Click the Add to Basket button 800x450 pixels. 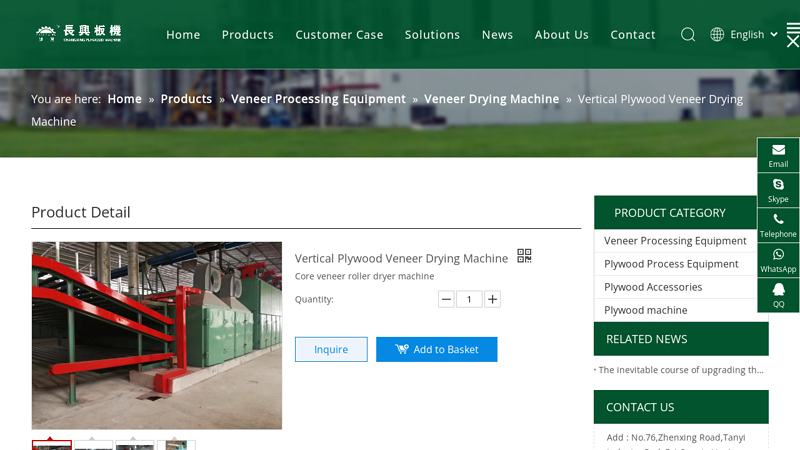437,349
